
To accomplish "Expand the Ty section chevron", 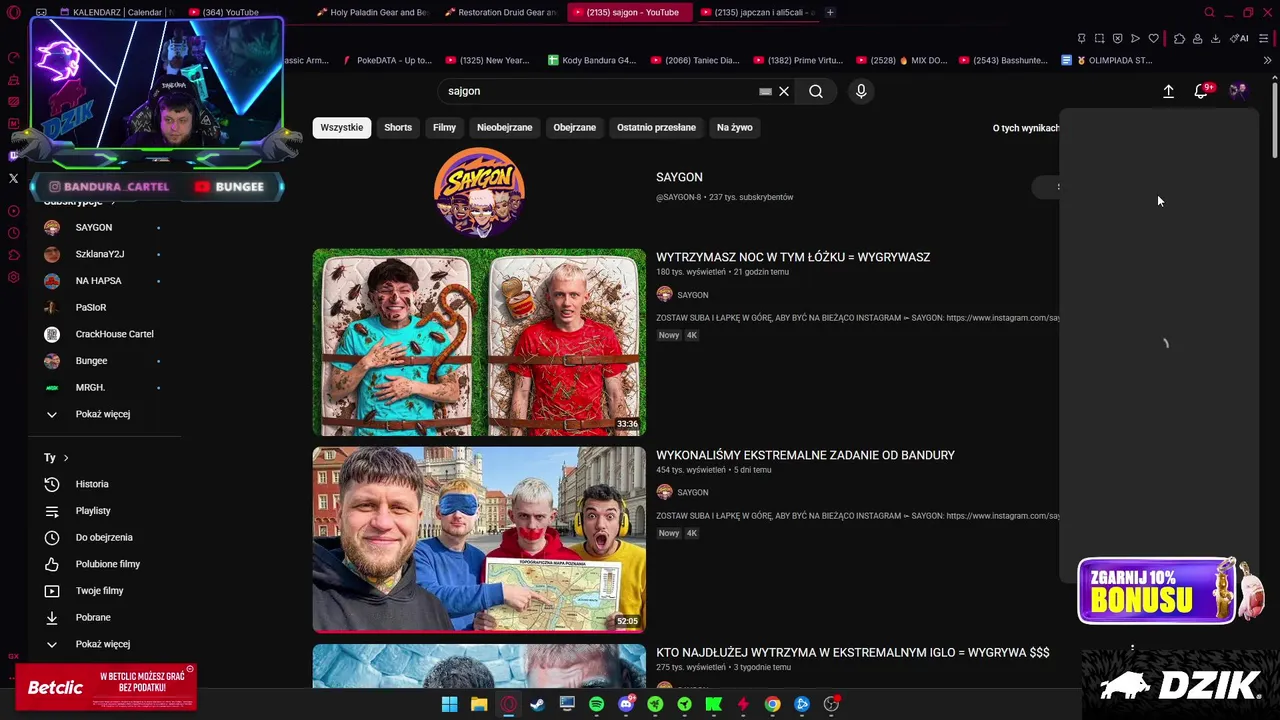I will [x=66, y=458].
